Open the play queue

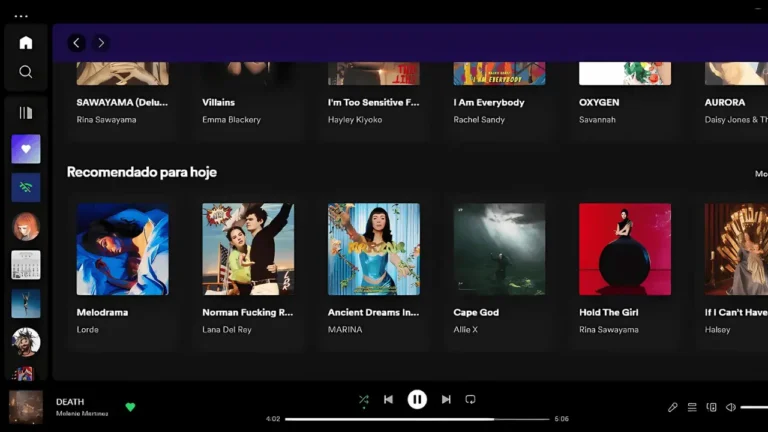click(x=692, y=407)
